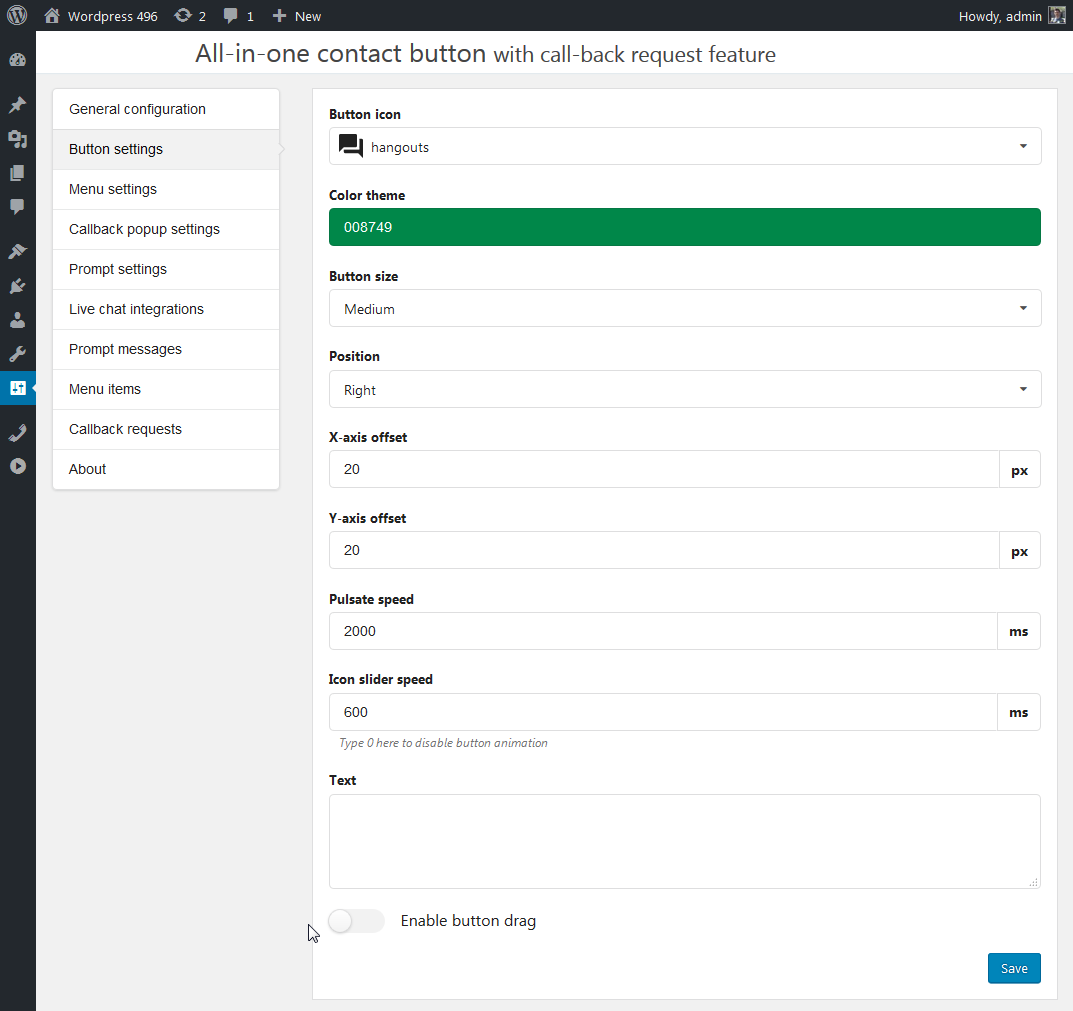Click the Save button
This screenshot has width=1073, height=1011.
1014,968
